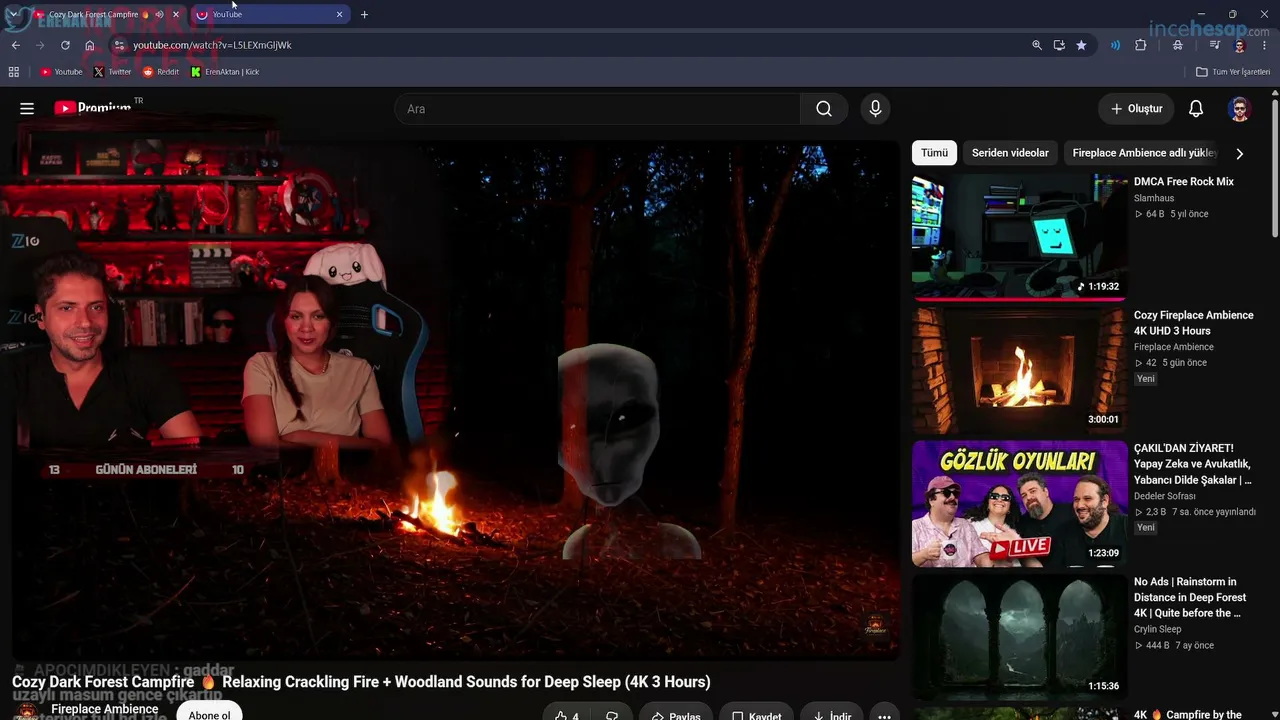
Task: Visit the Dedeler Sofrası channel
Action: tap(1165, 496)
